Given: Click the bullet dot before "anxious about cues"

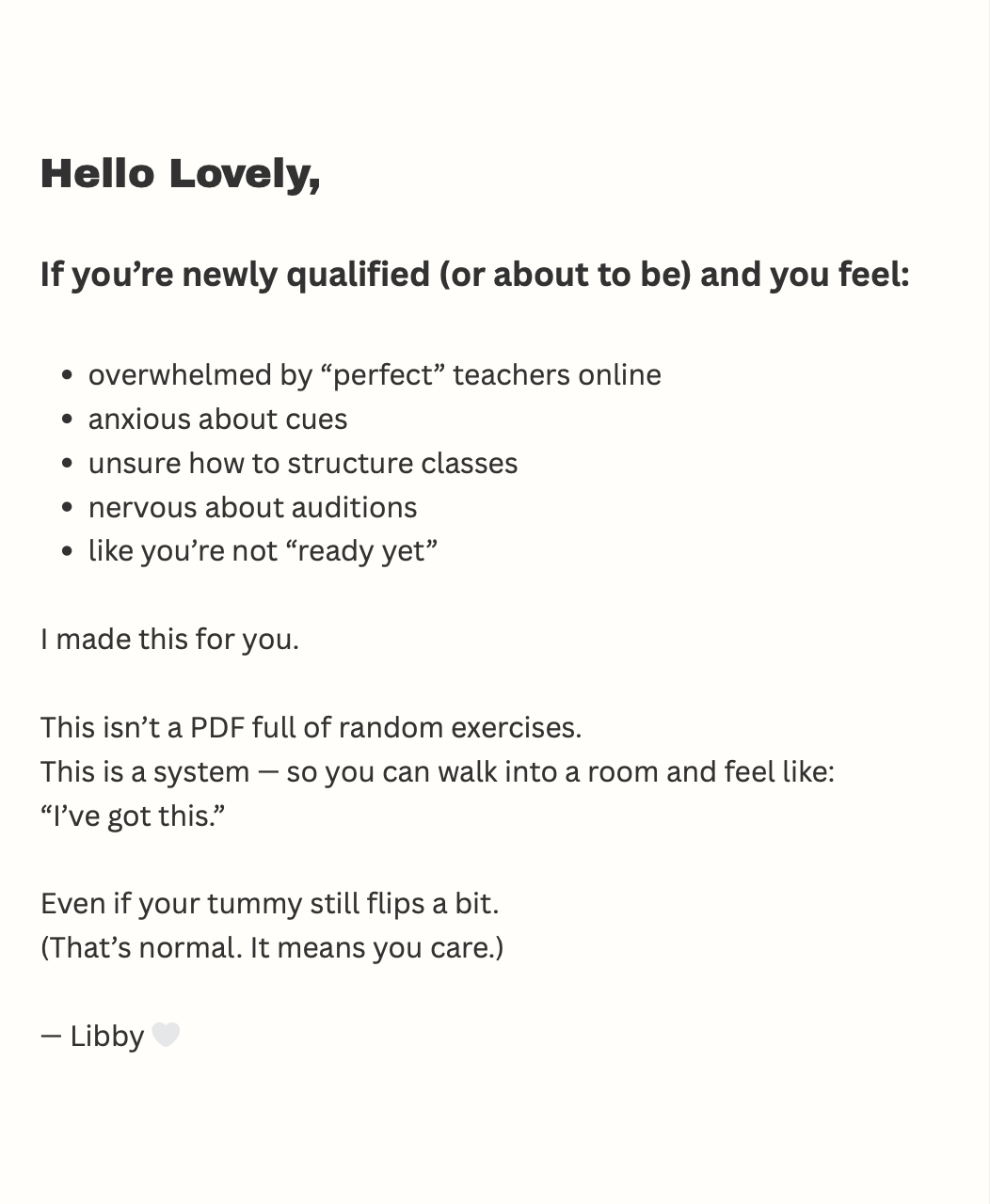Looking at the screenshot, I should 67,420.
